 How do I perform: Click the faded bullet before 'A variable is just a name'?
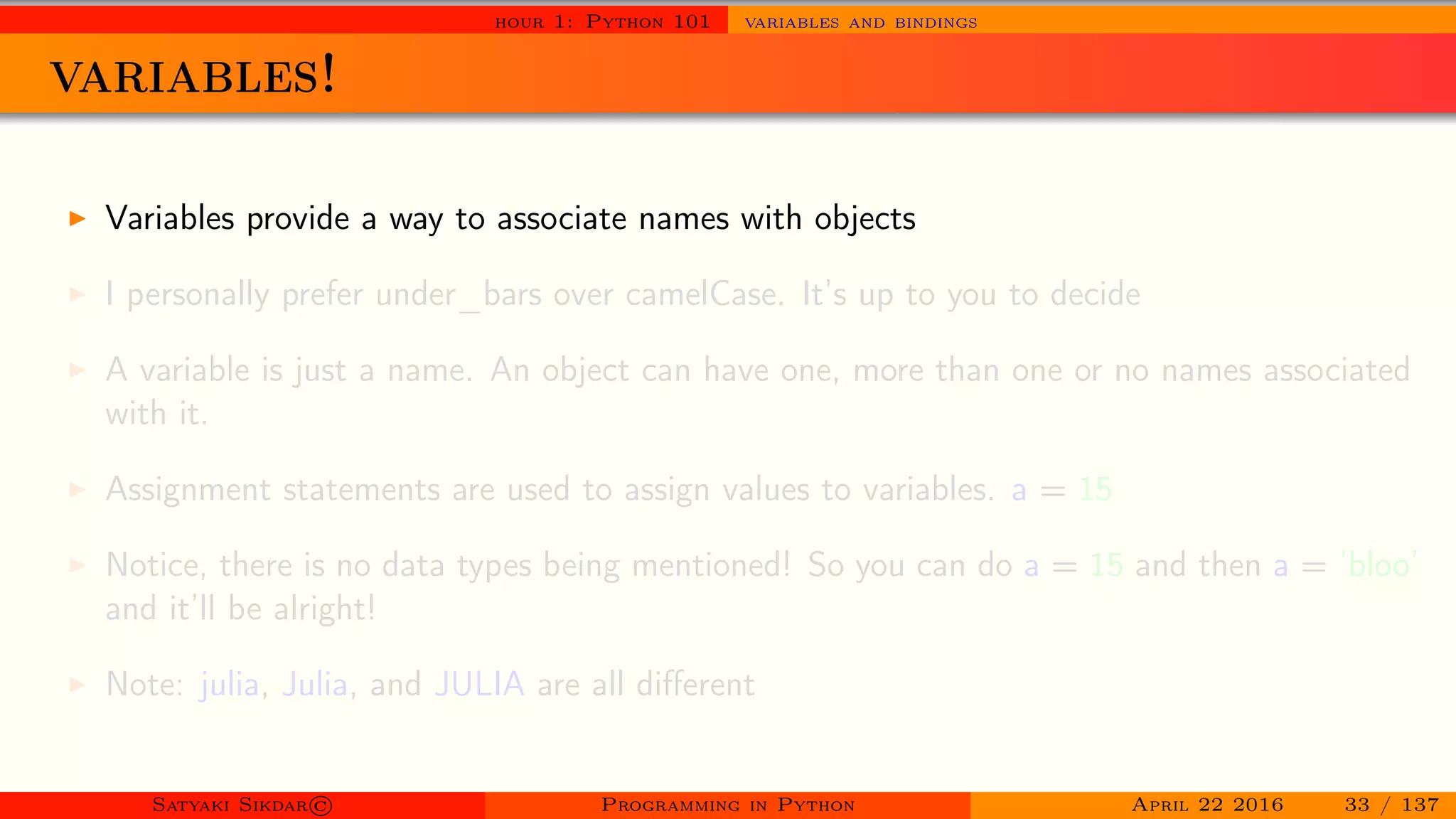tap(77, 370)
